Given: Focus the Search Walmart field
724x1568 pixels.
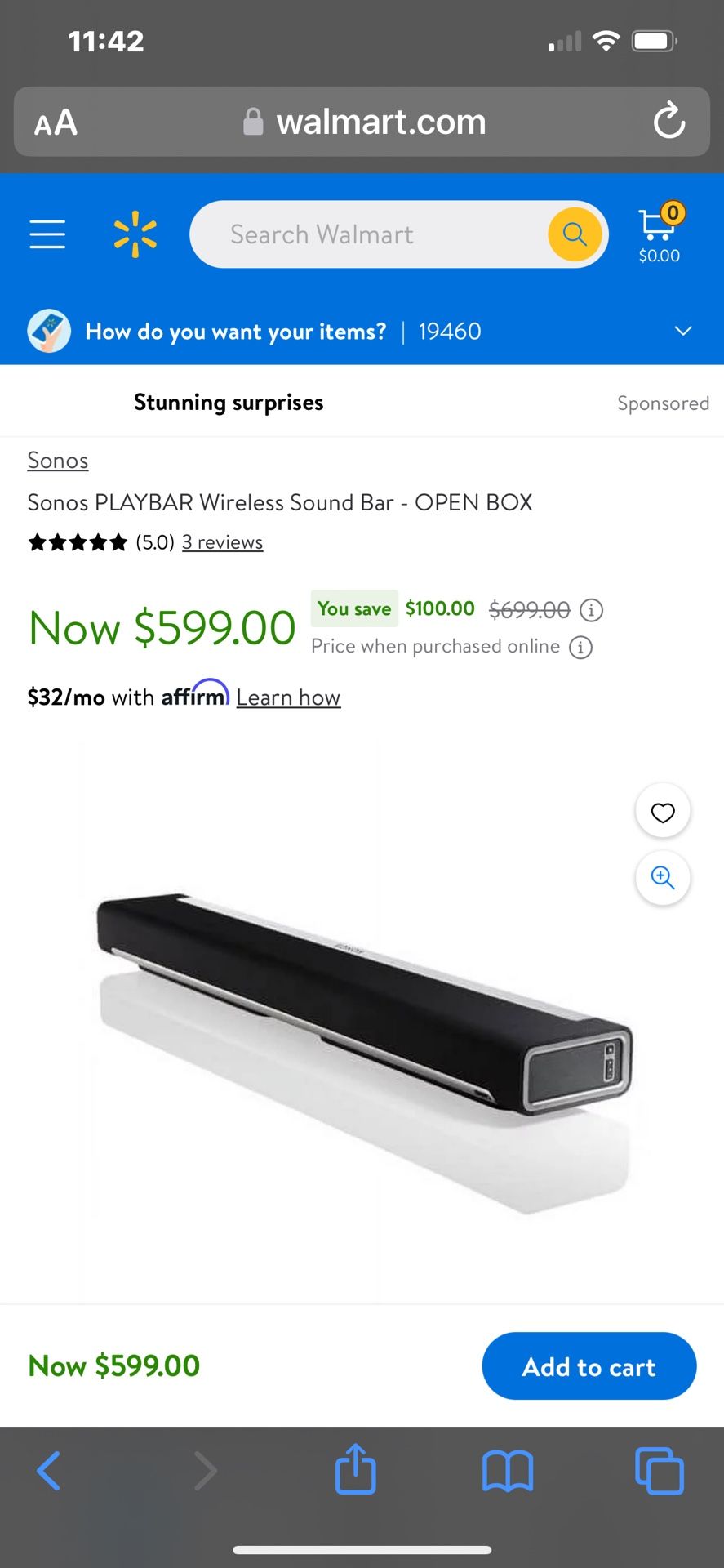Looking at the screenshot, I should [x=367, y=234].
